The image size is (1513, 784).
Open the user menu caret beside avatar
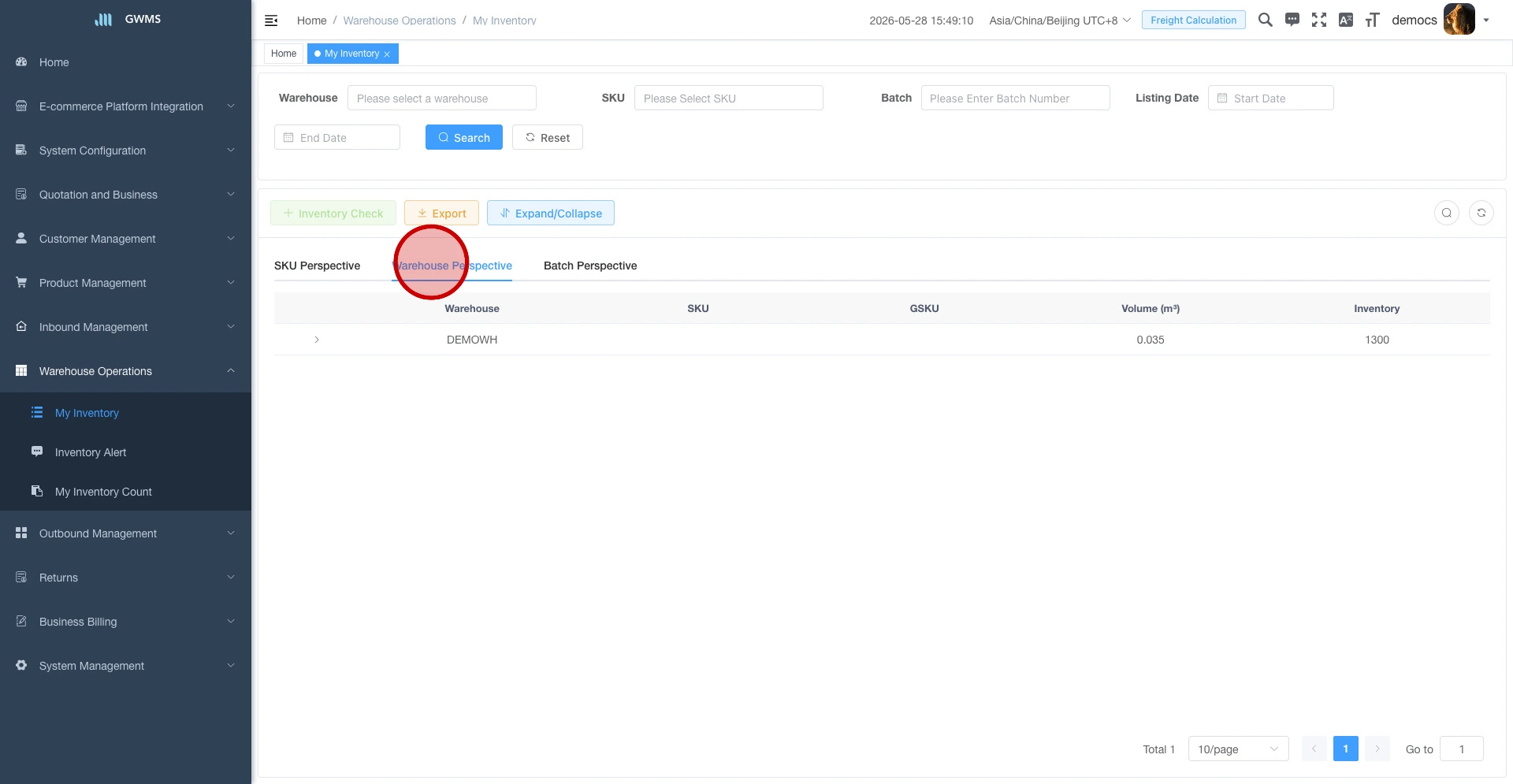(1486, 20)
